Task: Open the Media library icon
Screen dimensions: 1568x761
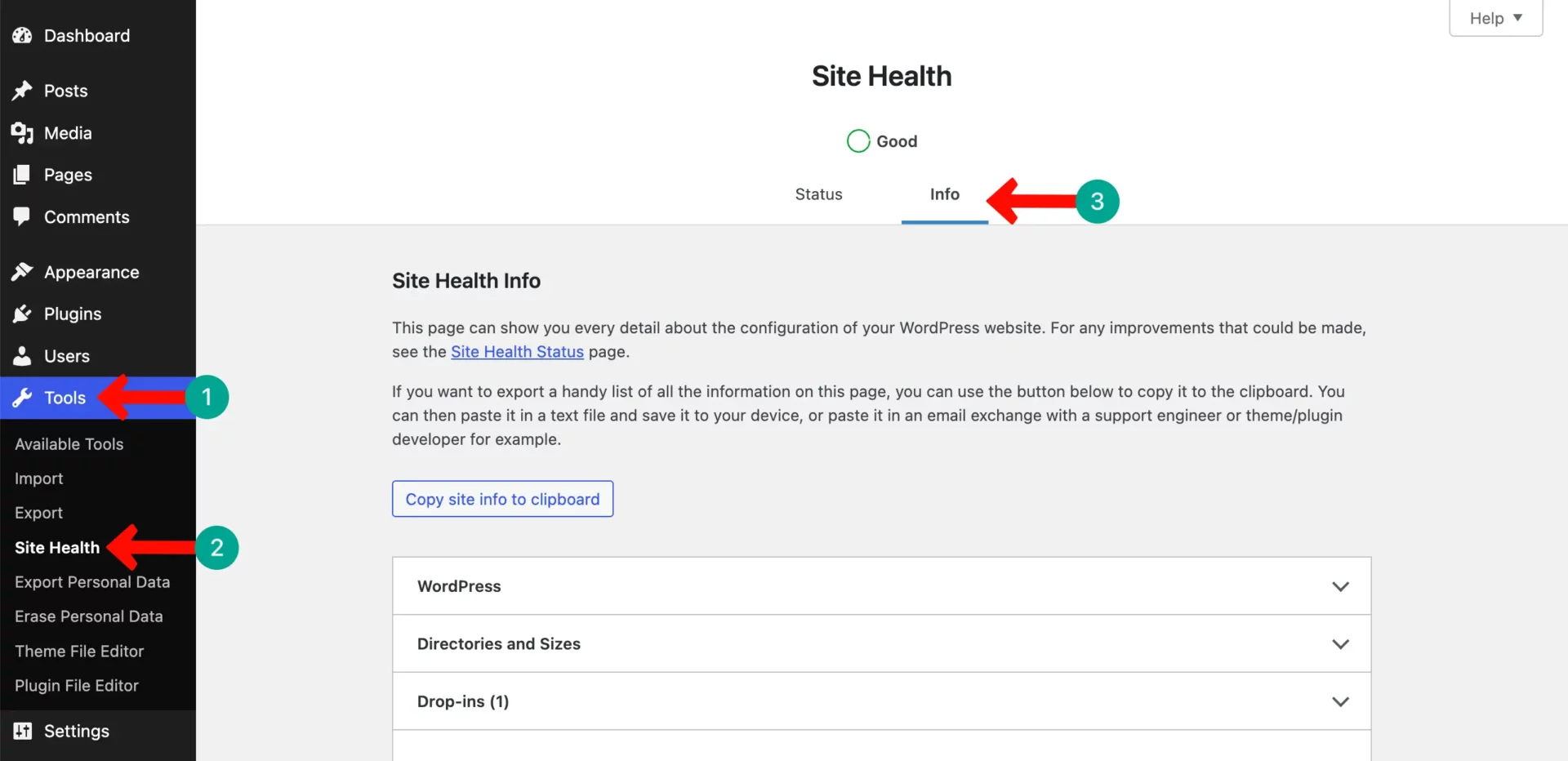Action: click(x=22, y=133)
